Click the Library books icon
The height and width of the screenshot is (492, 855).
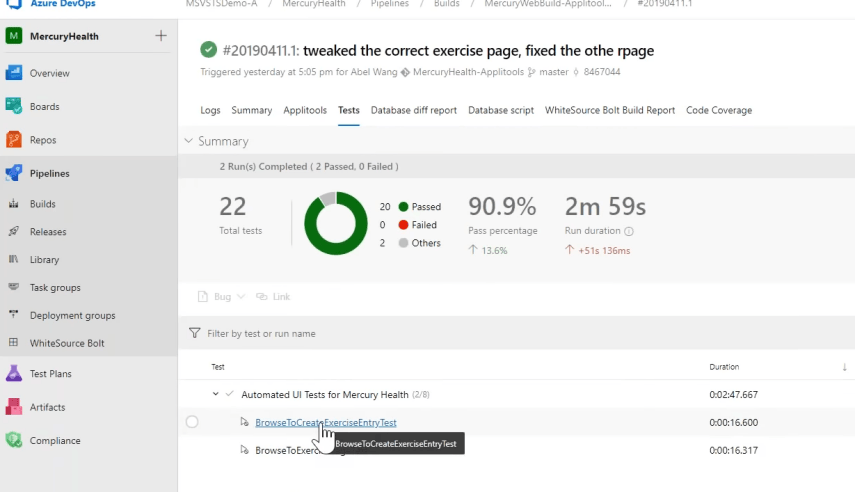[14, 259]
